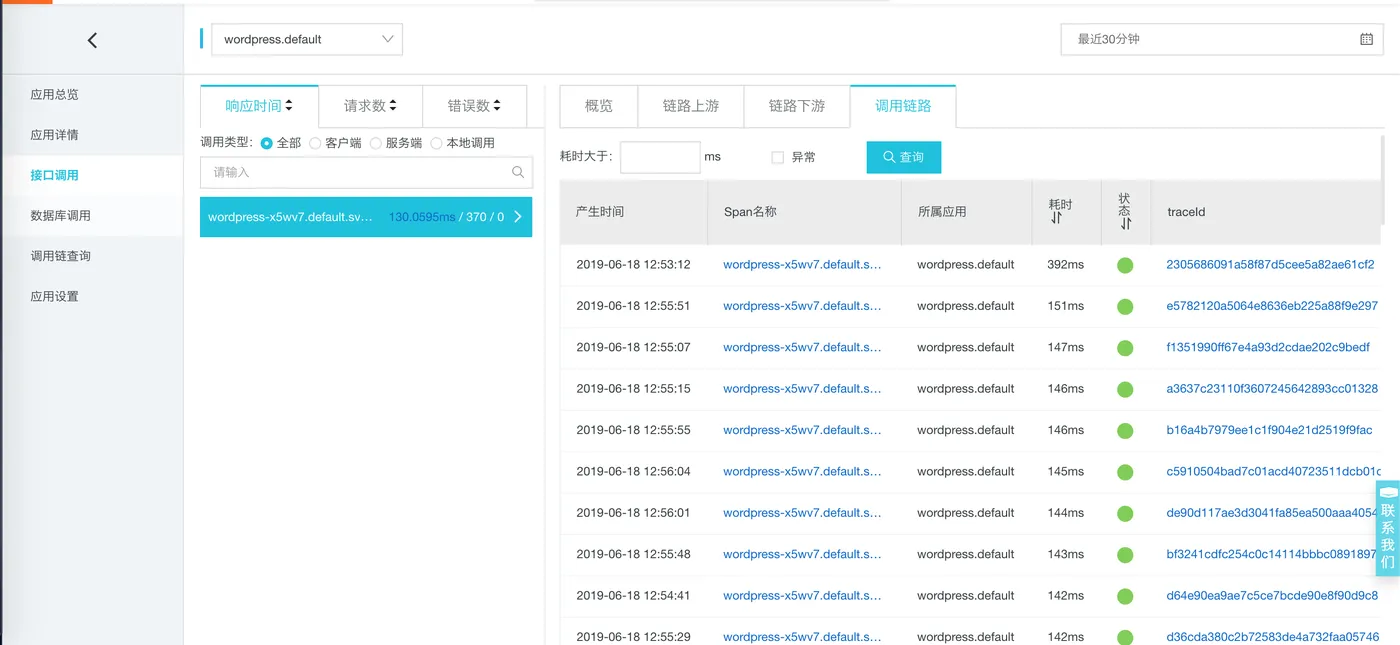
Task: Click the timestamp 2019-06-18 12:55:55
Action: tap(633, 430)
